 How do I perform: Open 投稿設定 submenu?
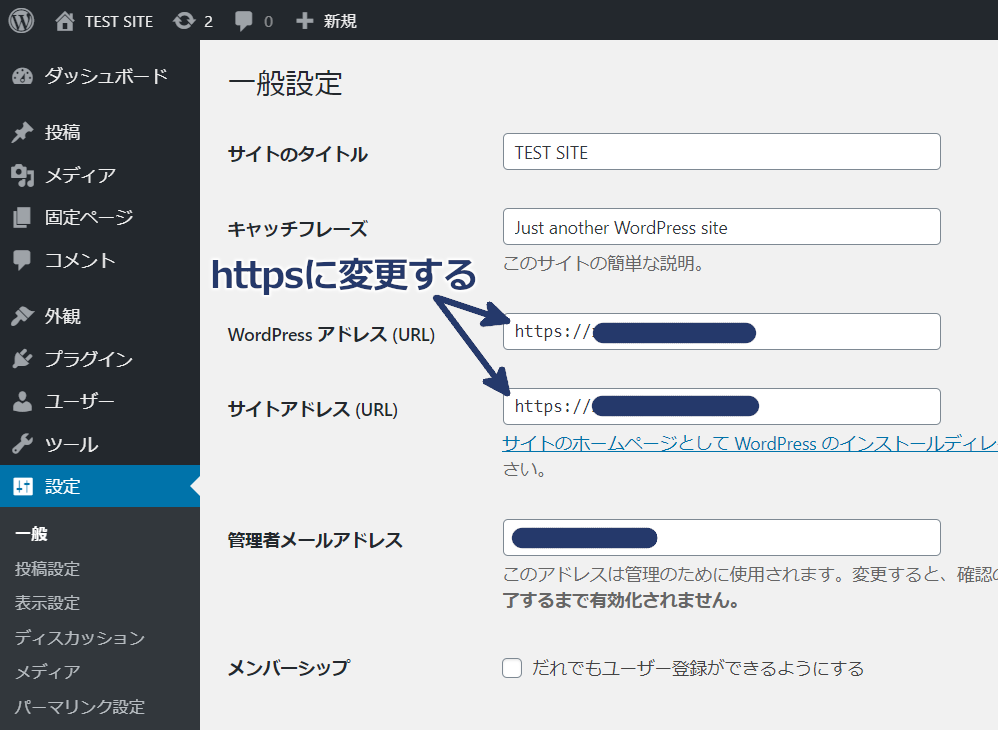point(47,568)
